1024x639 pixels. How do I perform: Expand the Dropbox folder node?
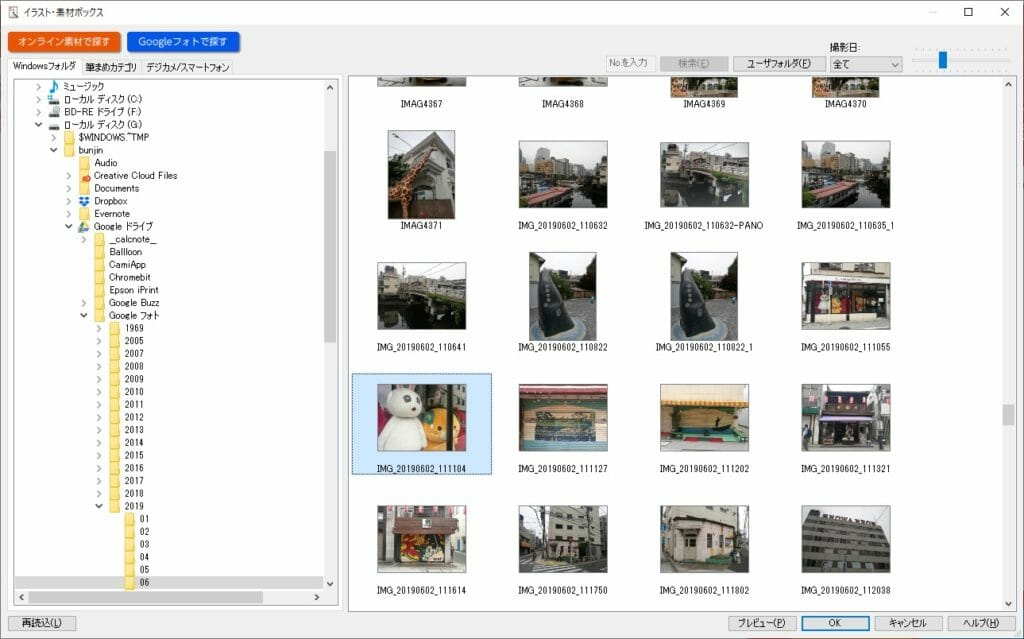69,201
